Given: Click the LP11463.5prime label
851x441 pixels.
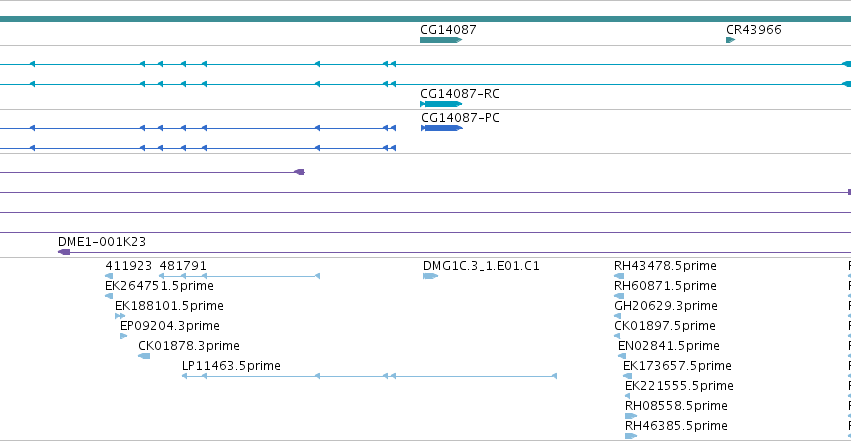Looking at the screenshot, I should (231, 366).
